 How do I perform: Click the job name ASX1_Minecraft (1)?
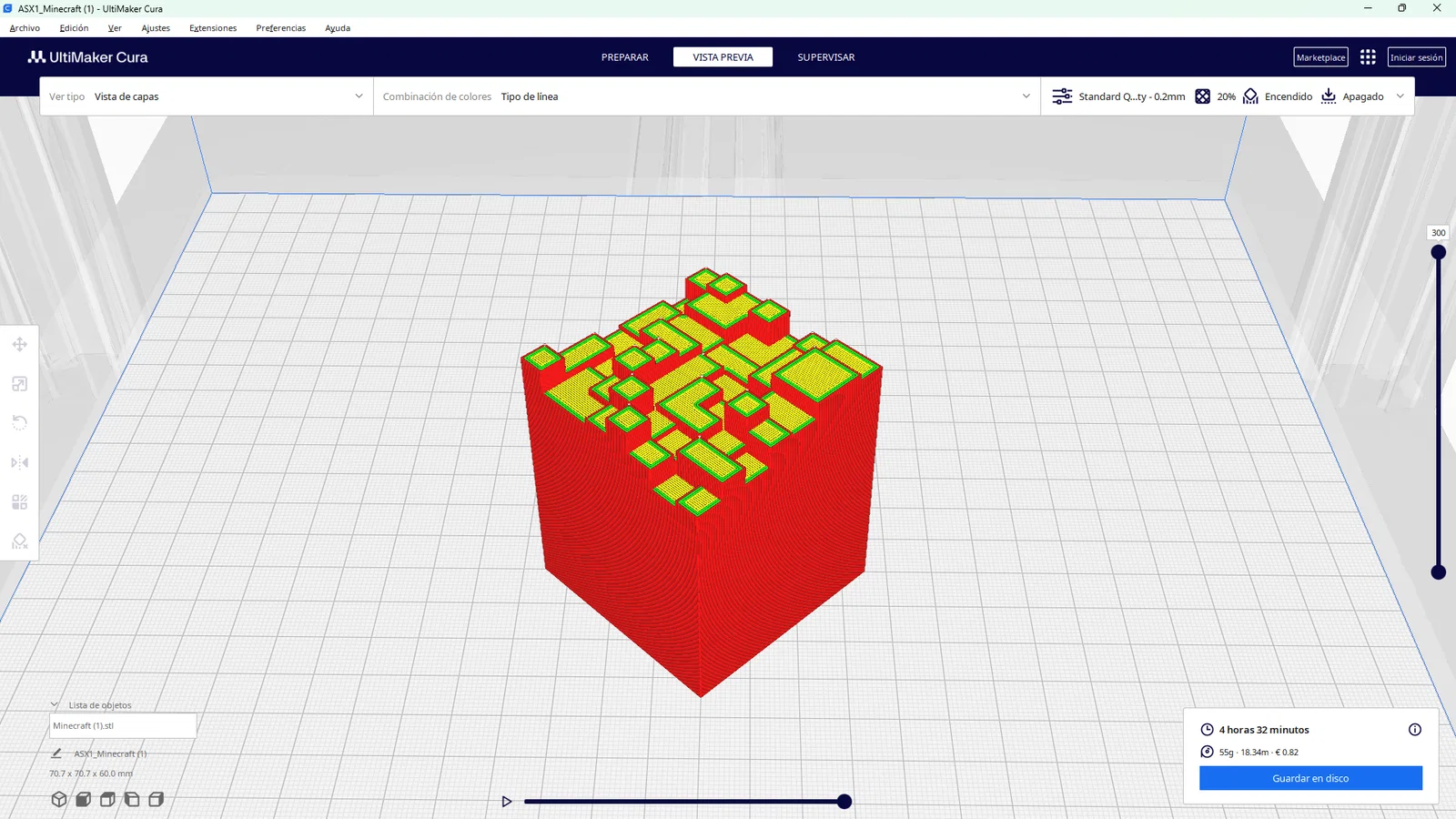pyautogui.click(x=110, y=753)
